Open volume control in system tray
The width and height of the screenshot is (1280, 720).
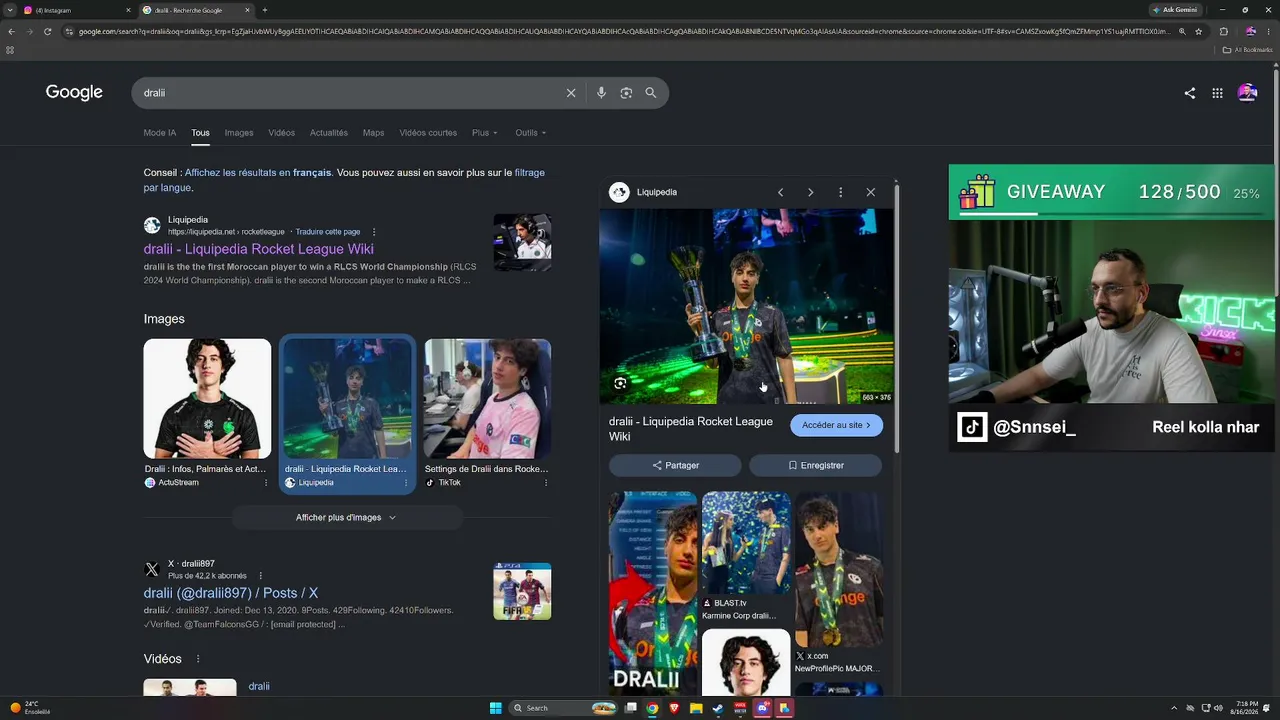tap(1219, 708)
